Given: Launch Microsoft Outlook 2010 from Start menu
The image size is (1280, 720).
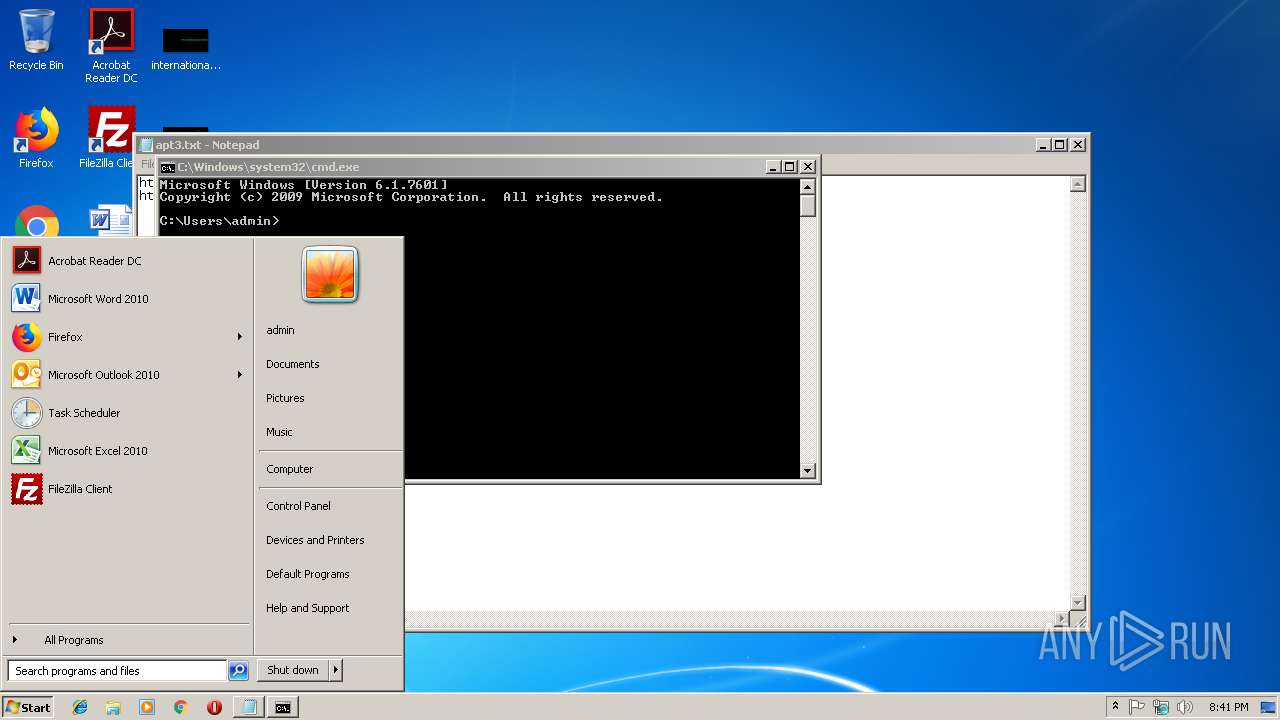Looking at the screenshot, I should pyautogui.click(x=127, y=375).
